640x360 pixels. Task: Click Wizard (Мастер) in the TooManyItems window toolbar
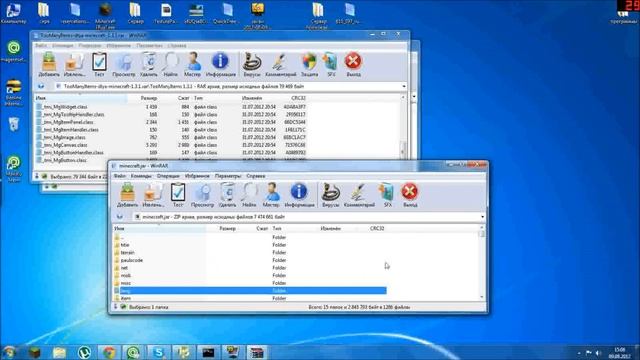click(193, 64)
